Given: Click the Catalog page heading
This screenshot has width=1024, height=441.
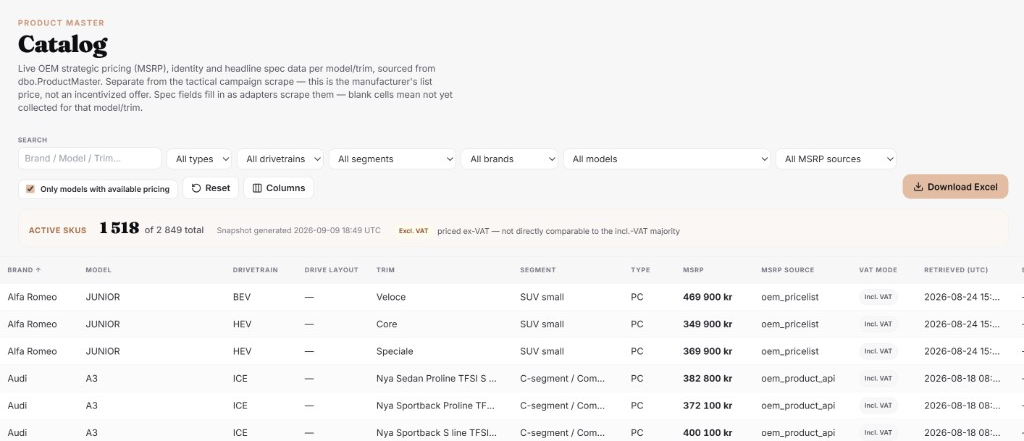Looking at the screenshot, I should click(63, 44).
